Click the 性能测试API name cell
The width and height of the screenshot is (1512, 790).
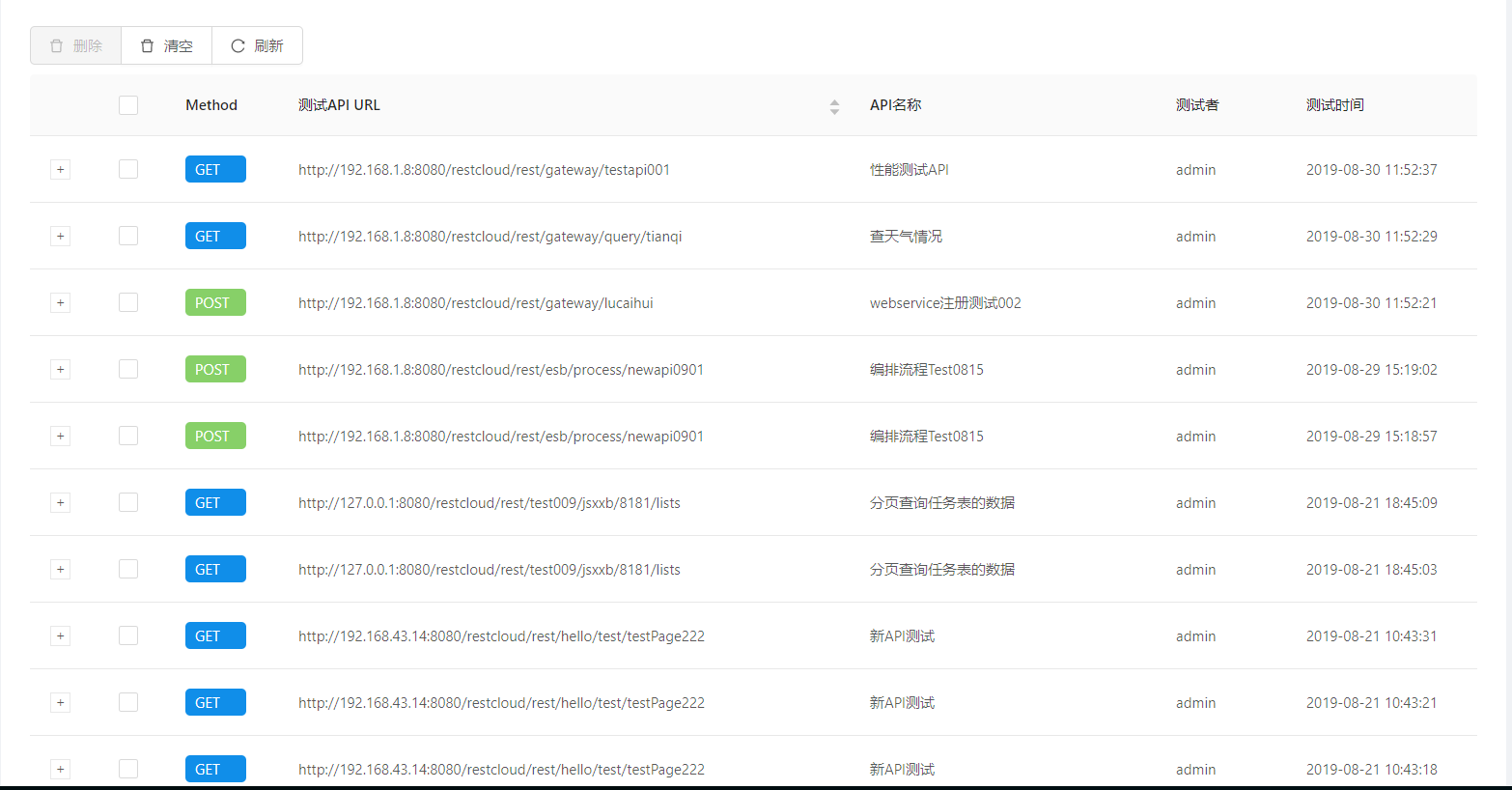[x=910, y=170]
